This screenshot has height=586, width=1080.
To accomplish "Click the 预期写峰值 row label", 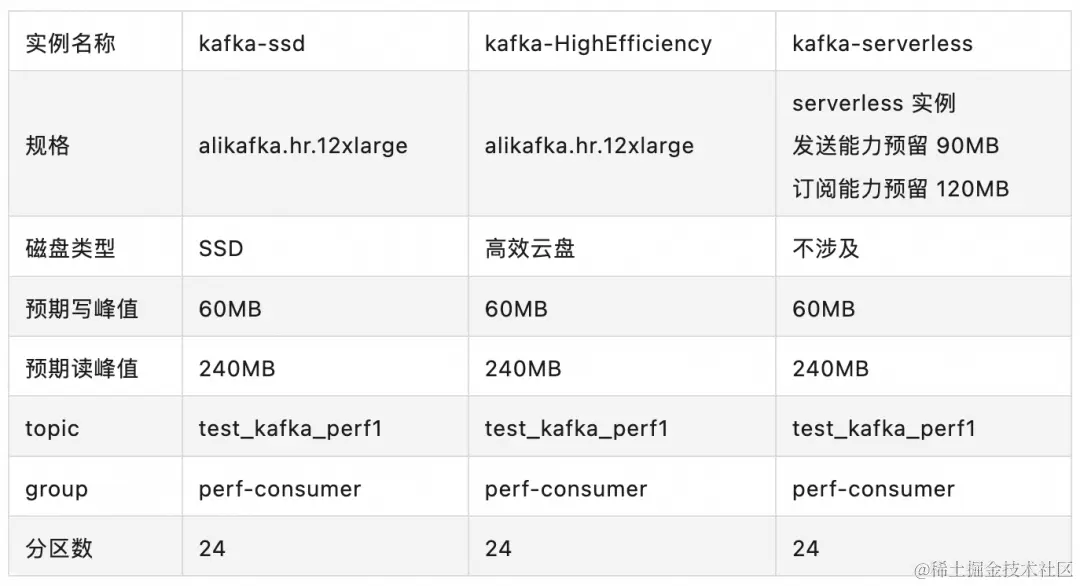I will (82, 309).
